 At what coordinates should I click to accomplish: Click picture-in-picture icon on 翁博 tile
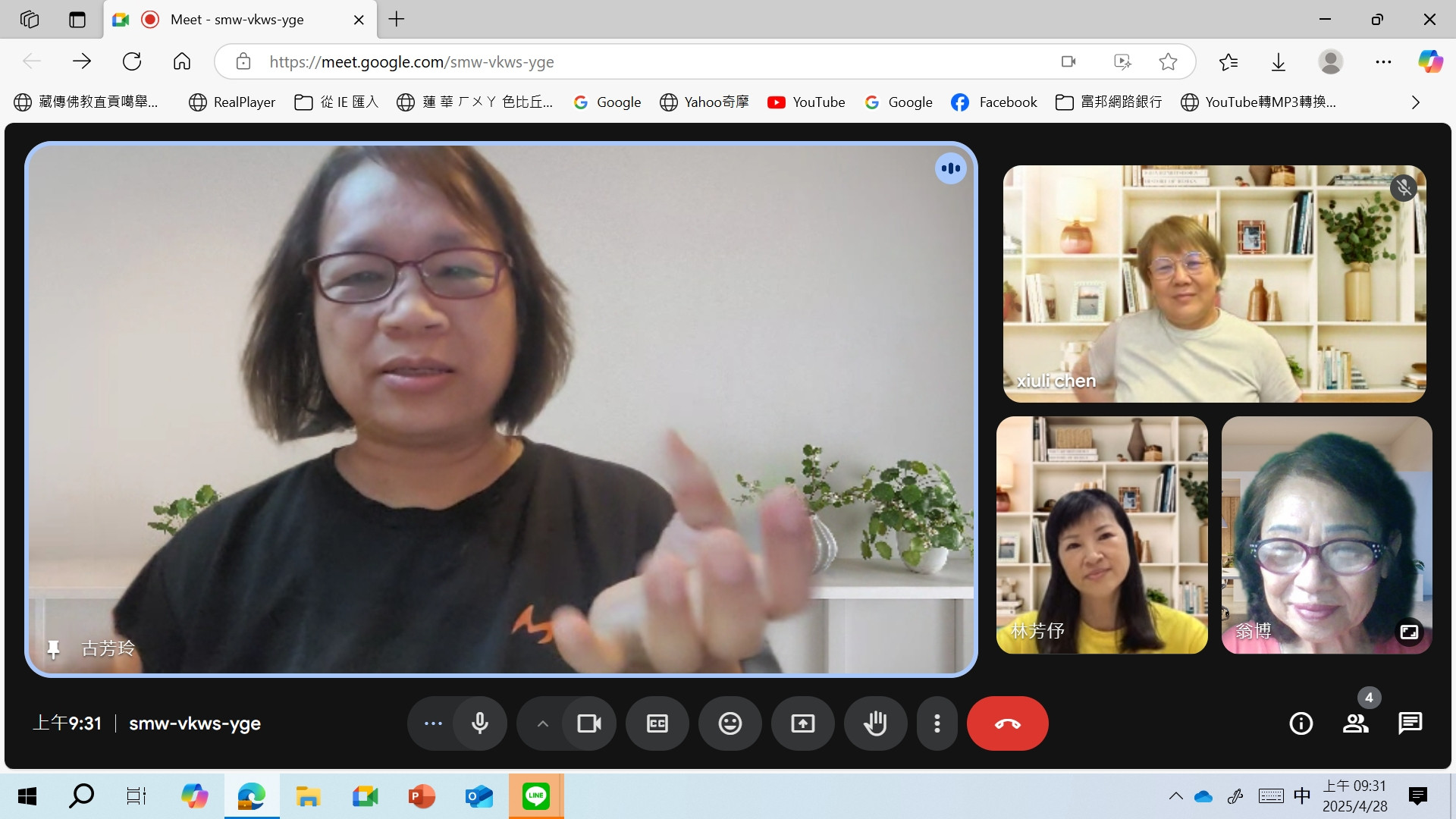[x=1409, y=632]
